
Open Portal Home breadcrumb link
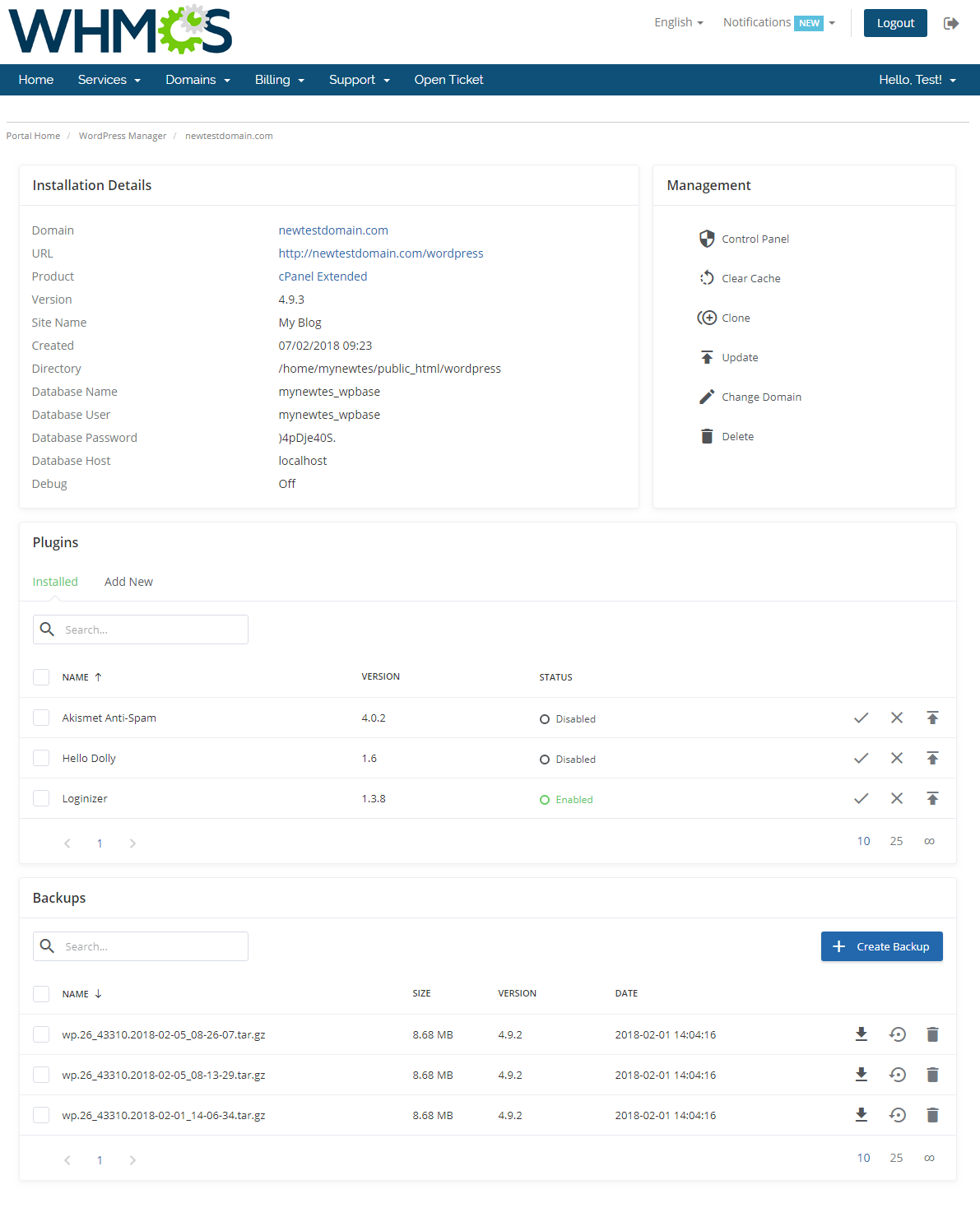click(33, 136)
